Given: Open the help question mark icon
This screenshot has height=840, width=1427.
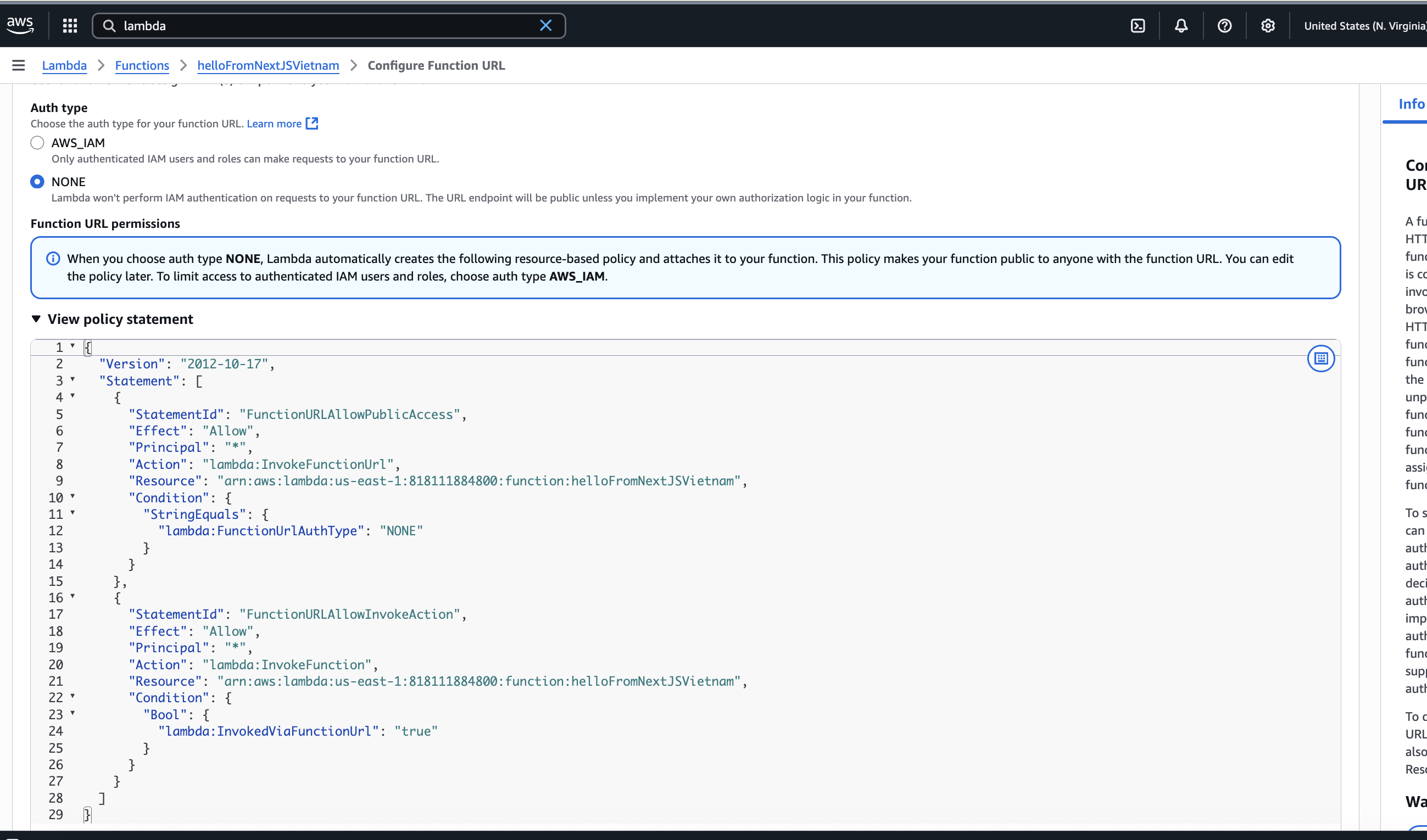Looking at the screenshot, I should [x=1224, y=25].
